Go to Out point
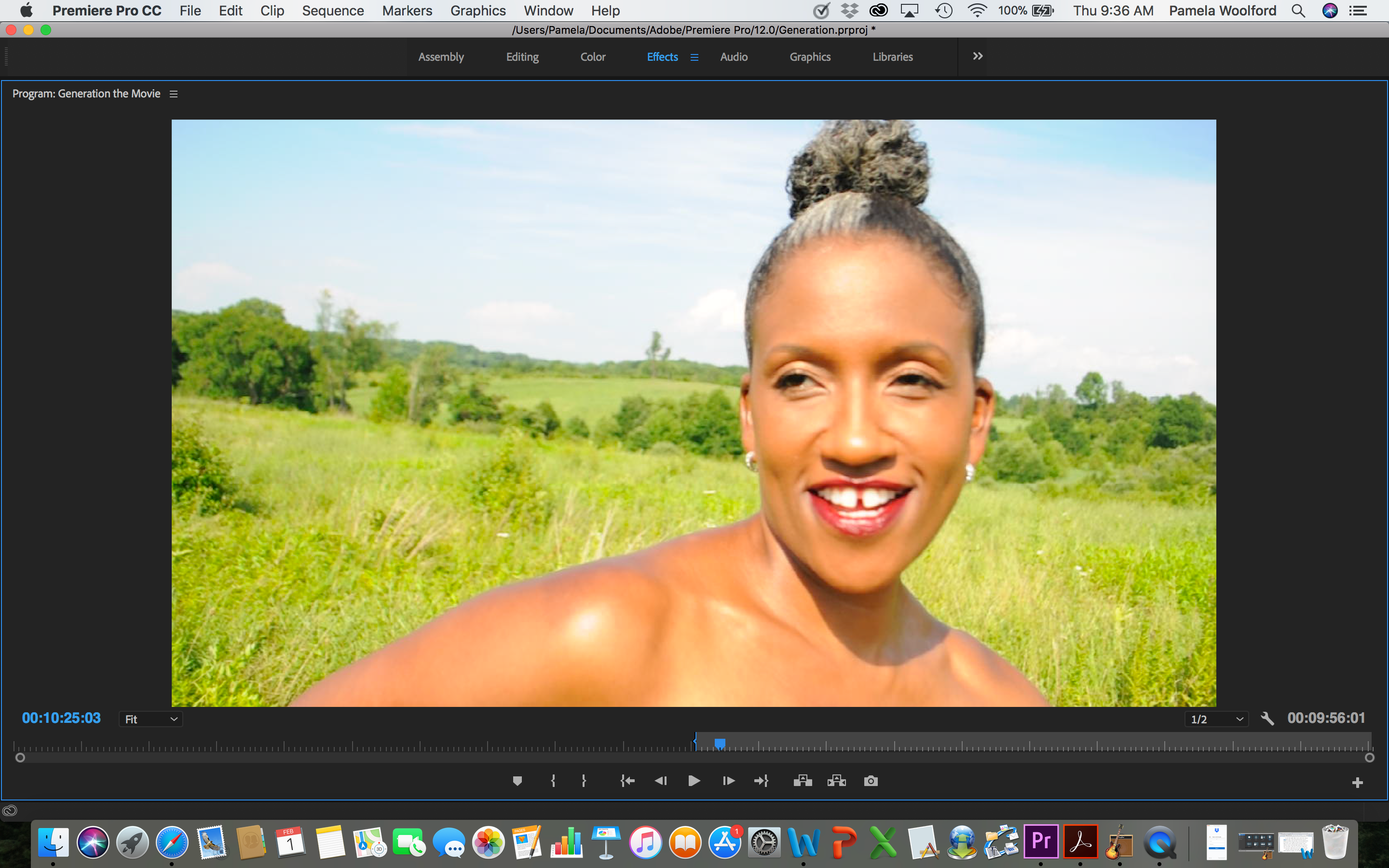 coord(761,781)
